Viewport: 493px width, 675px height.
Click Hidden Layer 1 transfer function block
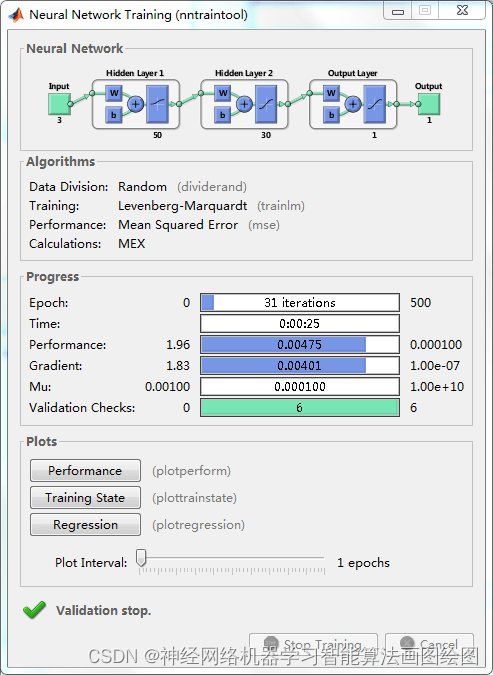click(x=157, y=104)
